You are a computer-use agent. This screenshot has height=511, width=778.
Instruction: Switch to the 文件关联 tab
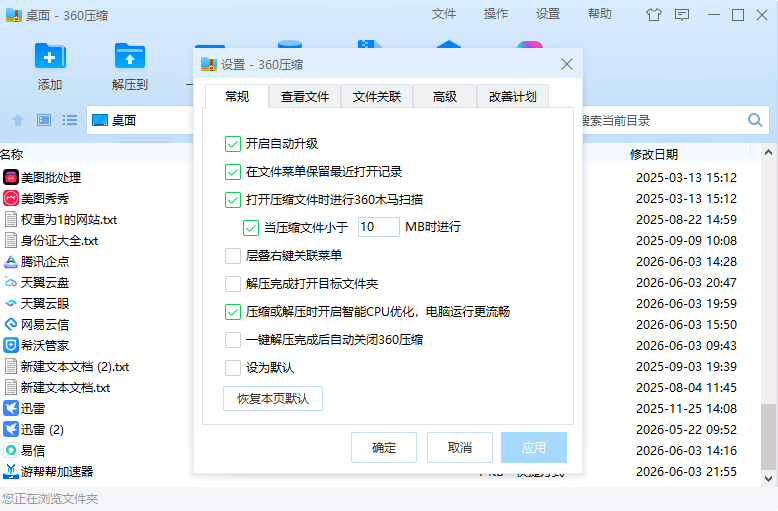[377, 96]
